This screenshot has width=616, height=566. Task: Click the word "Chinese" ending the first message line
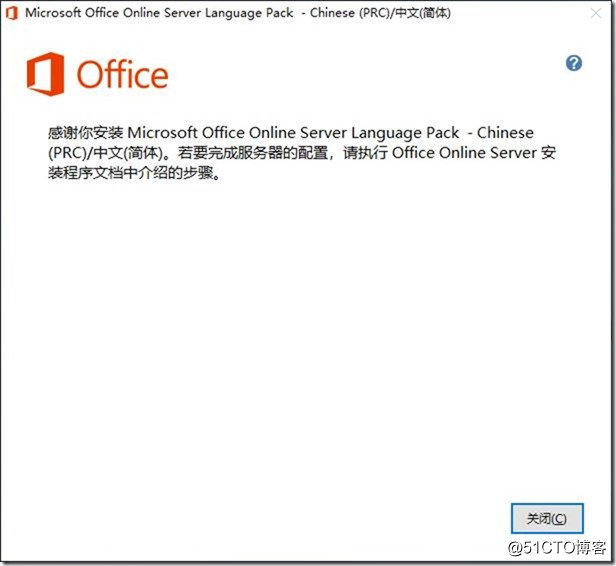pyautogui.click(x=505, y=133)
